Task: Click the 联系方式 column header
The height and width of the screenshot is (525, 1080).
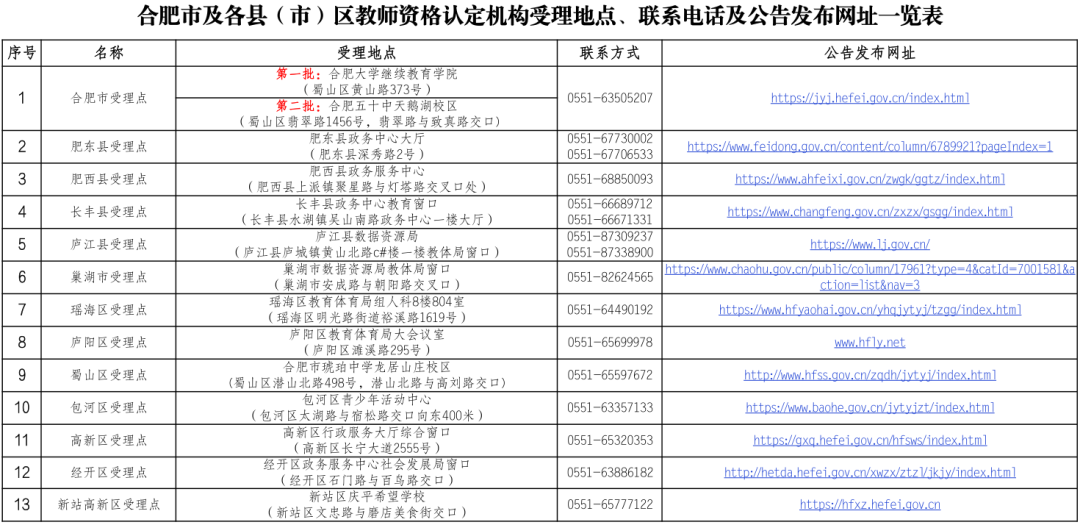Action: (609, 53)
